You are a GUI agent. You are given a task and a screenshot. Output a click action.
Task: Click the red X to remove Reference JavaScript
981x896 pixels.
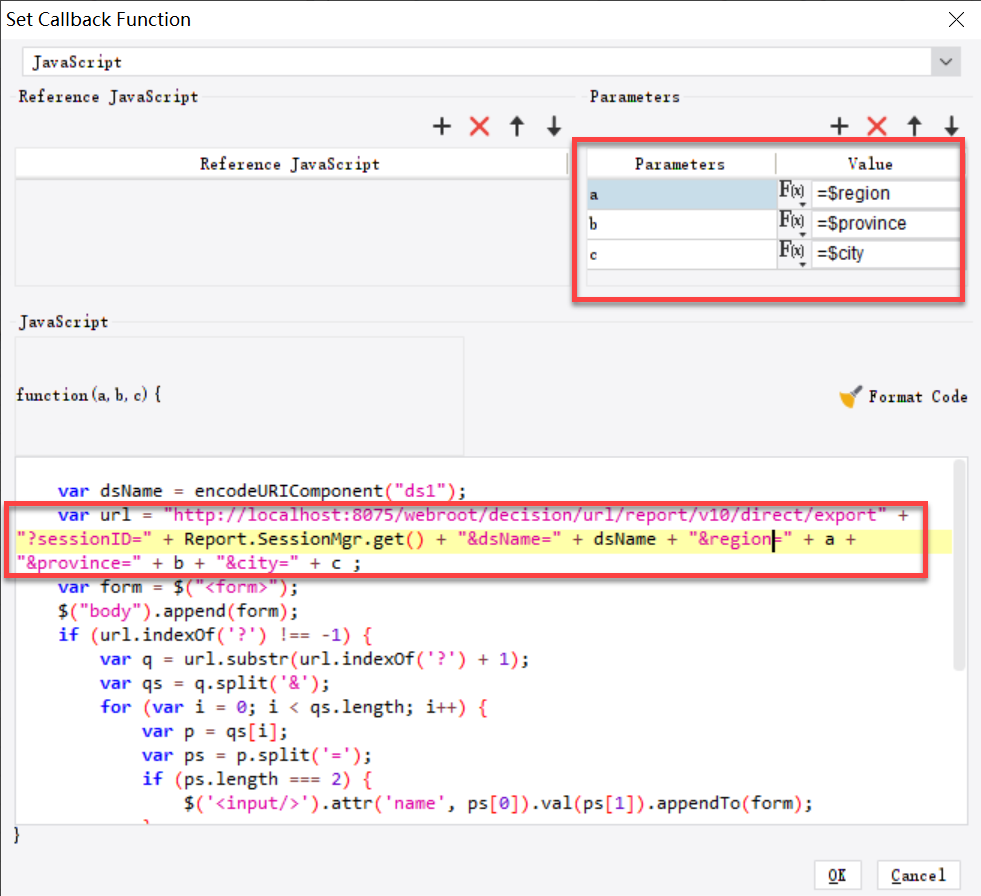[x=479, y=126]
